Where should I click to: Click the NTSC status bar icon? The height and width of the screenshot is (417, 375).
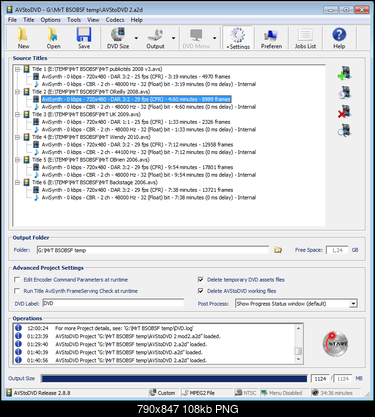[238, 392]
